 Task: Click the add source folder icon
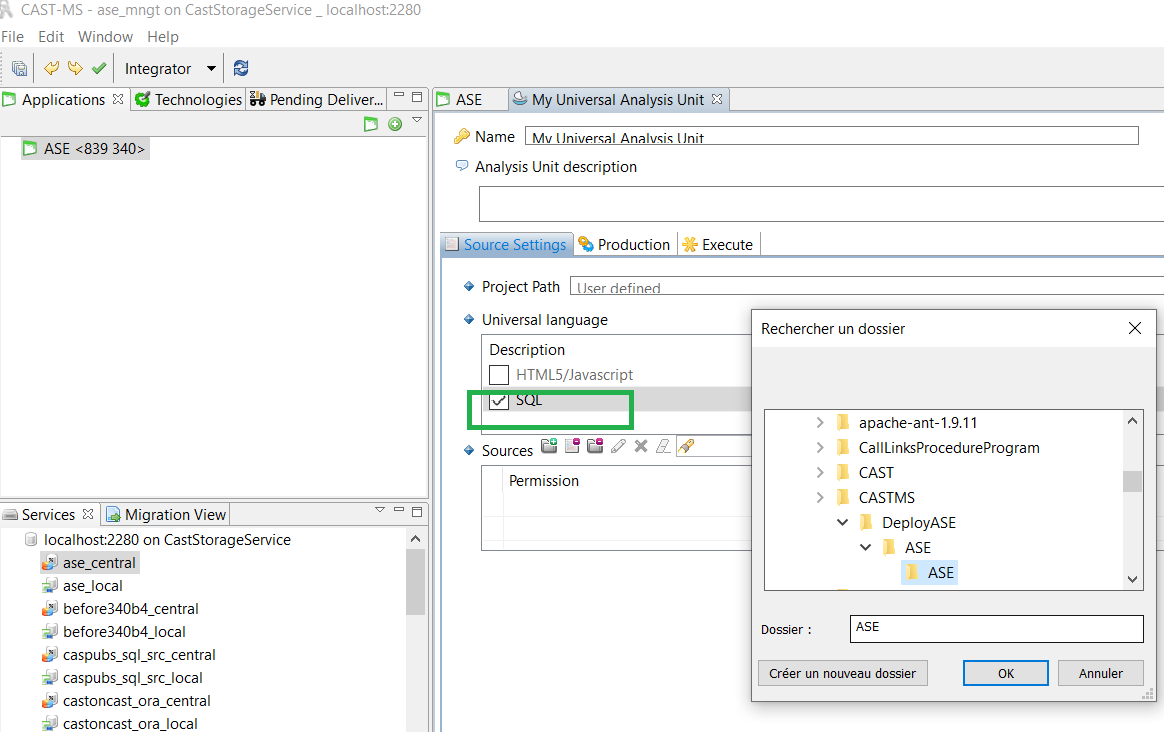point(548,447)
